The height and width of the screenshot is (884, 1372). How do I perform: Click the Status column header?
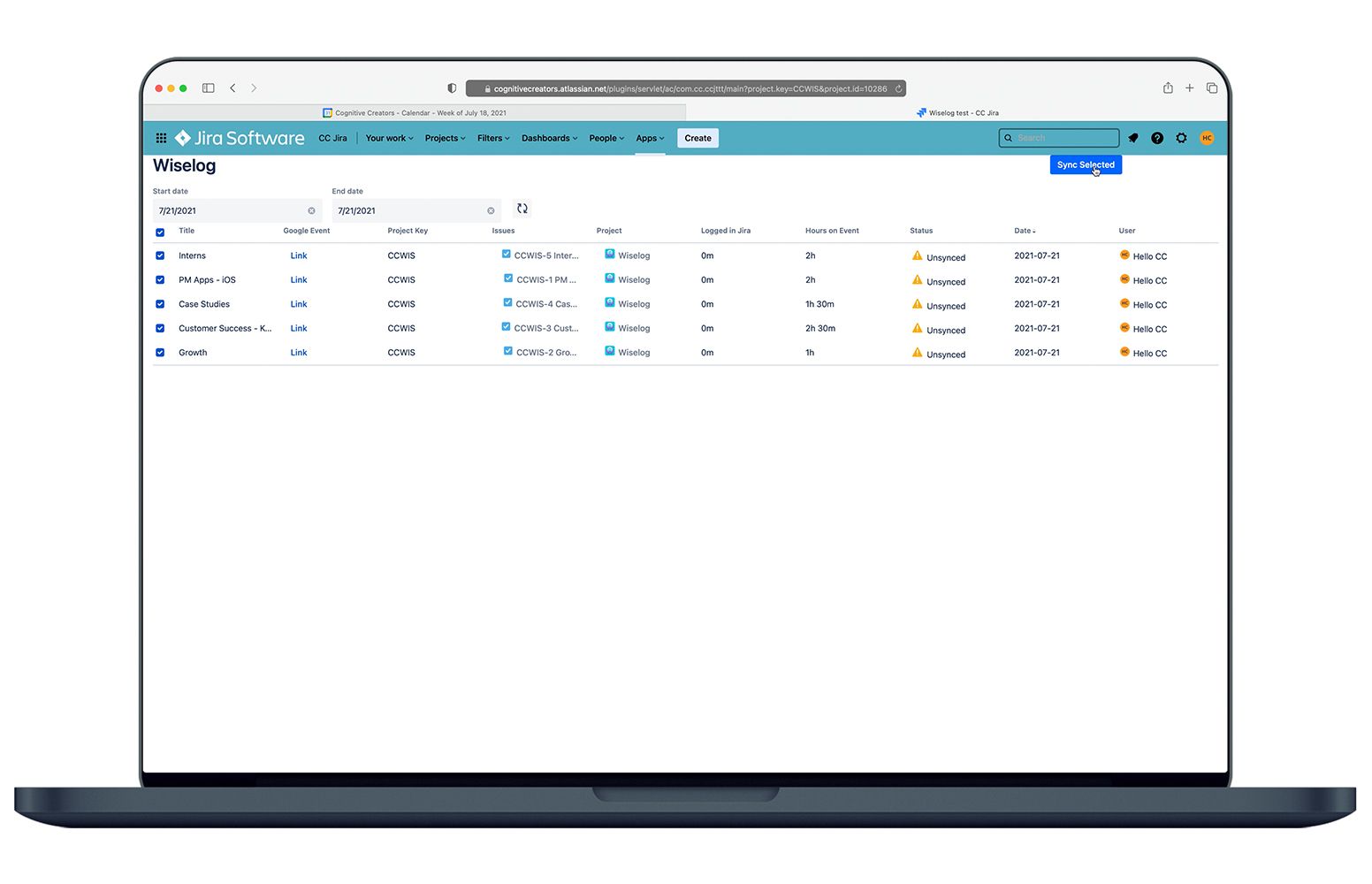[921, 231]
